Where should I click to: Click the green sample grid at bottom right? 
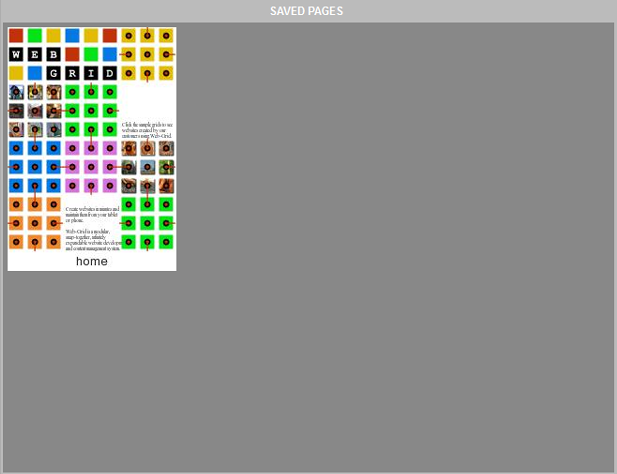click(x=147, y=223)
